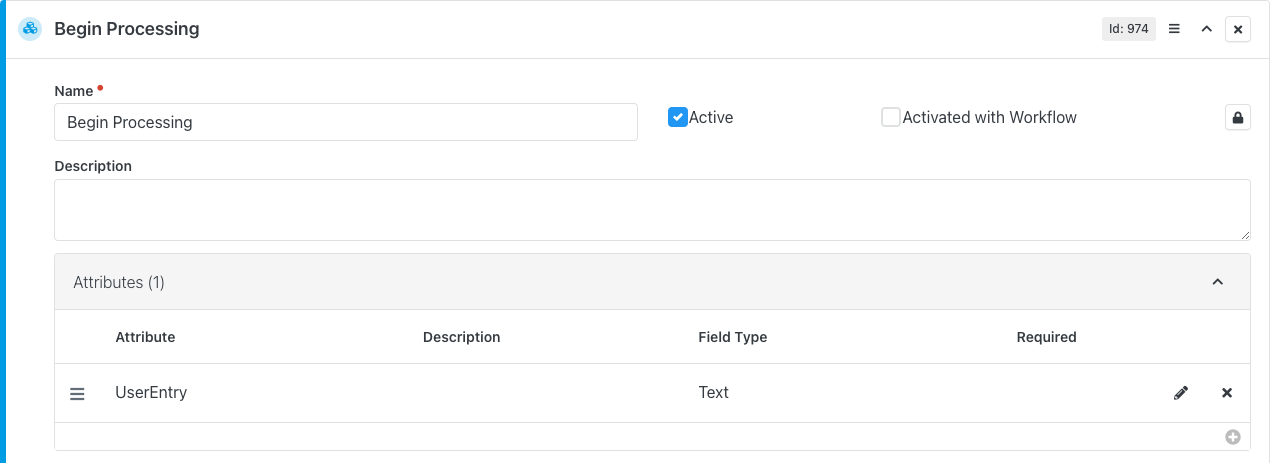Image resolution: width=1270 pixels, height=463 pixels.
Task: Click the Begin Processing workflow icon
Action: click(x=30, y=29)
